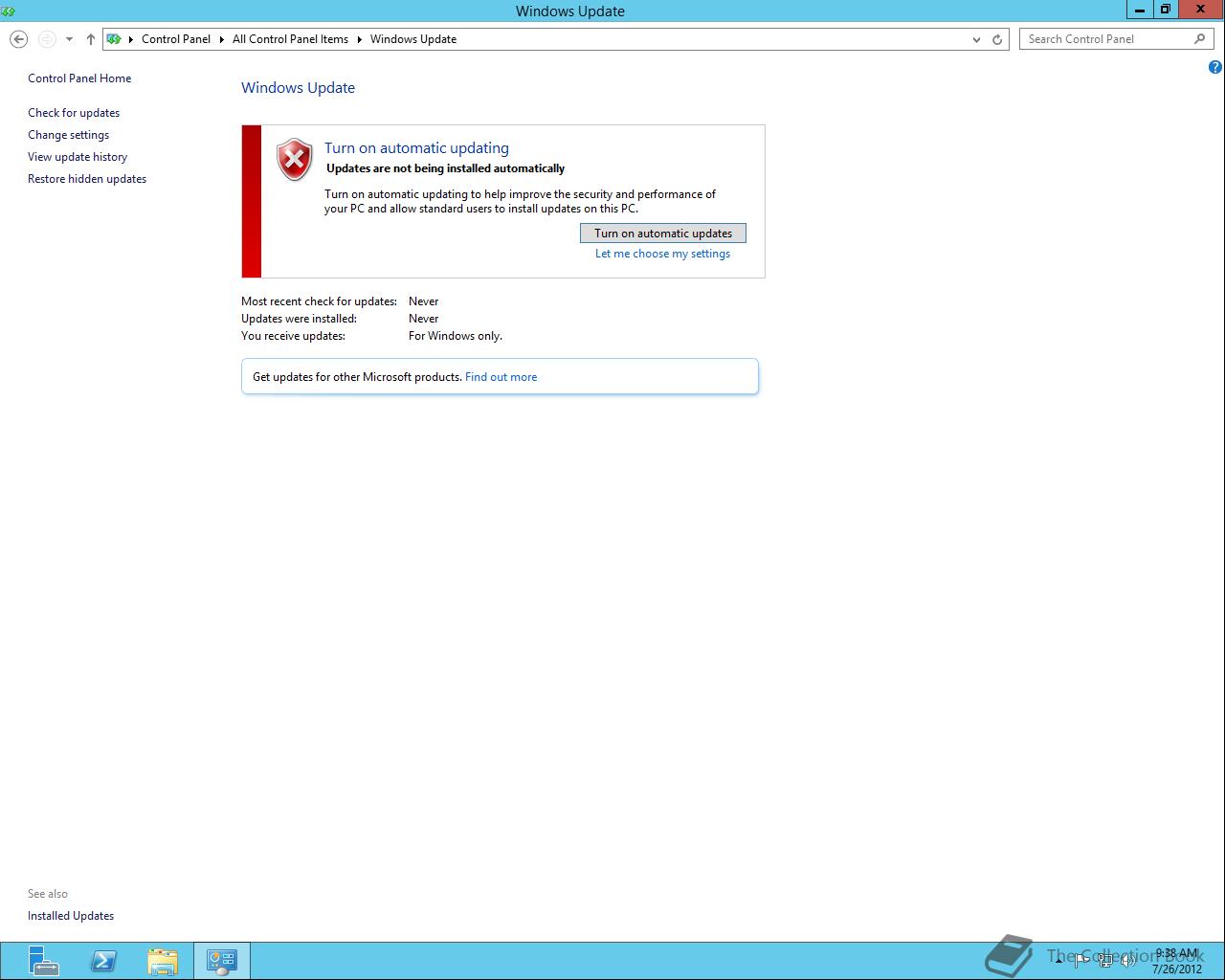Screen dimensions: 1225x980
Task: Click the Control Panel breadcrumb
Action: [x=176, y=39]
